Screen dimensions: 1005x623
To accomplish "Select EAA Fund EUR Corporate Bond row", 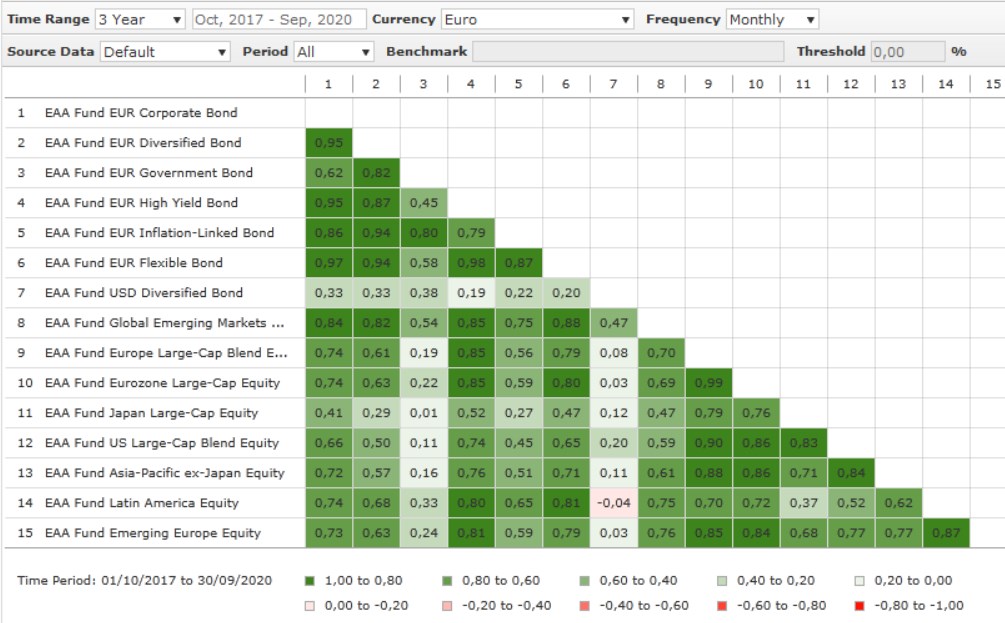I will pyautogui.click(x=141, y=113).
